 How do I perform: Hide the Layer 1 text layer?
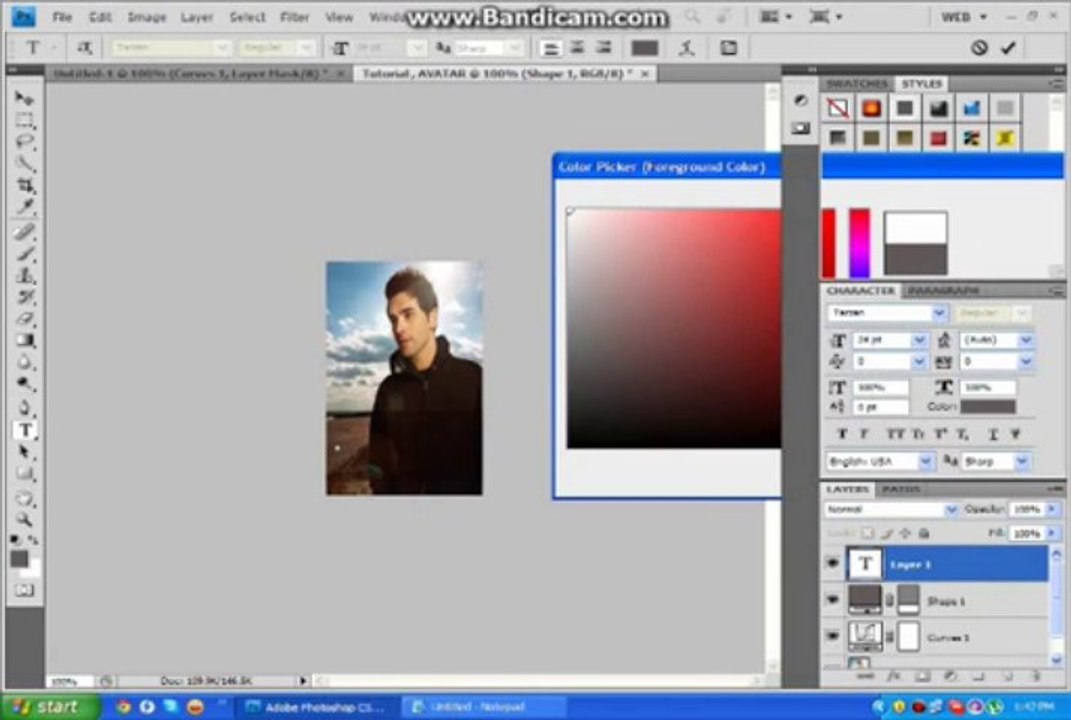tap(833, 564)
